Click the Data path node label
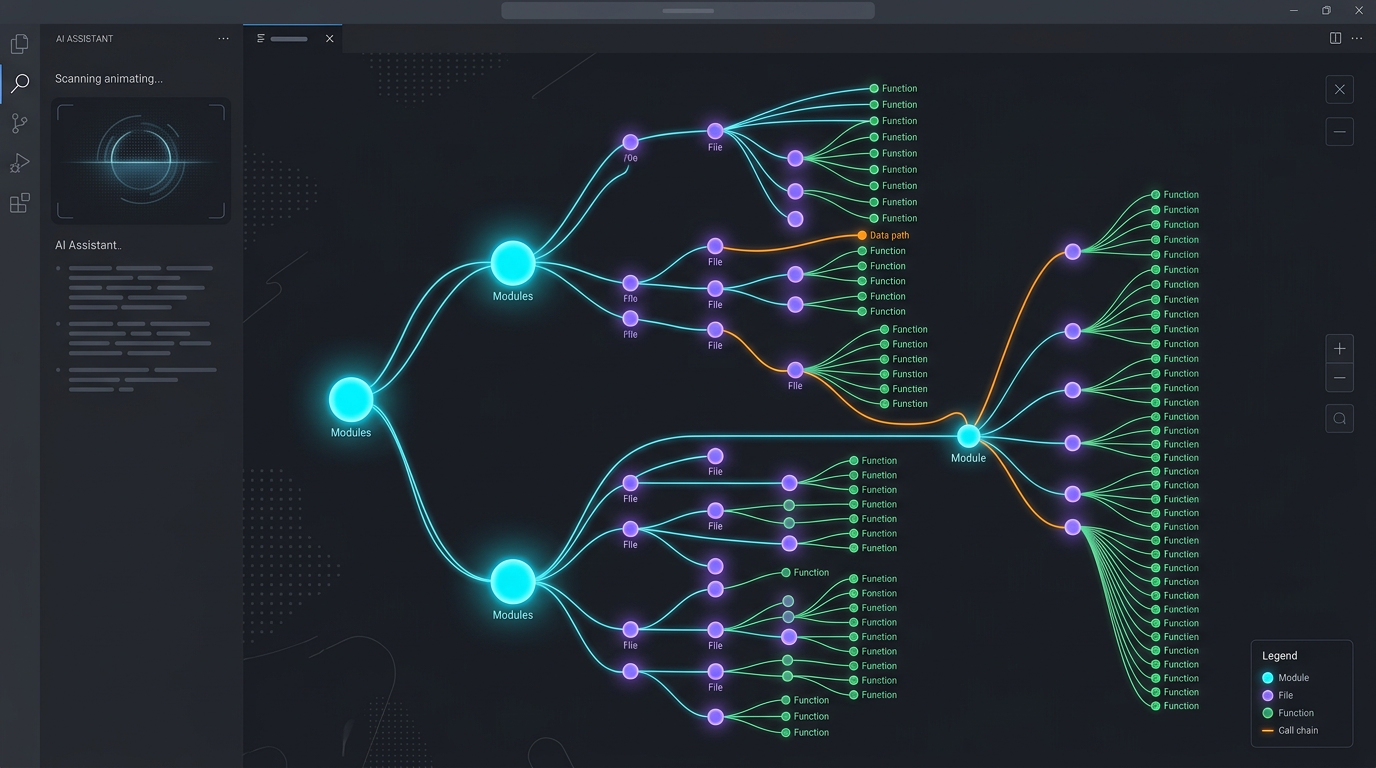This screenshot has height=768, width=1376. coord(889,234)
